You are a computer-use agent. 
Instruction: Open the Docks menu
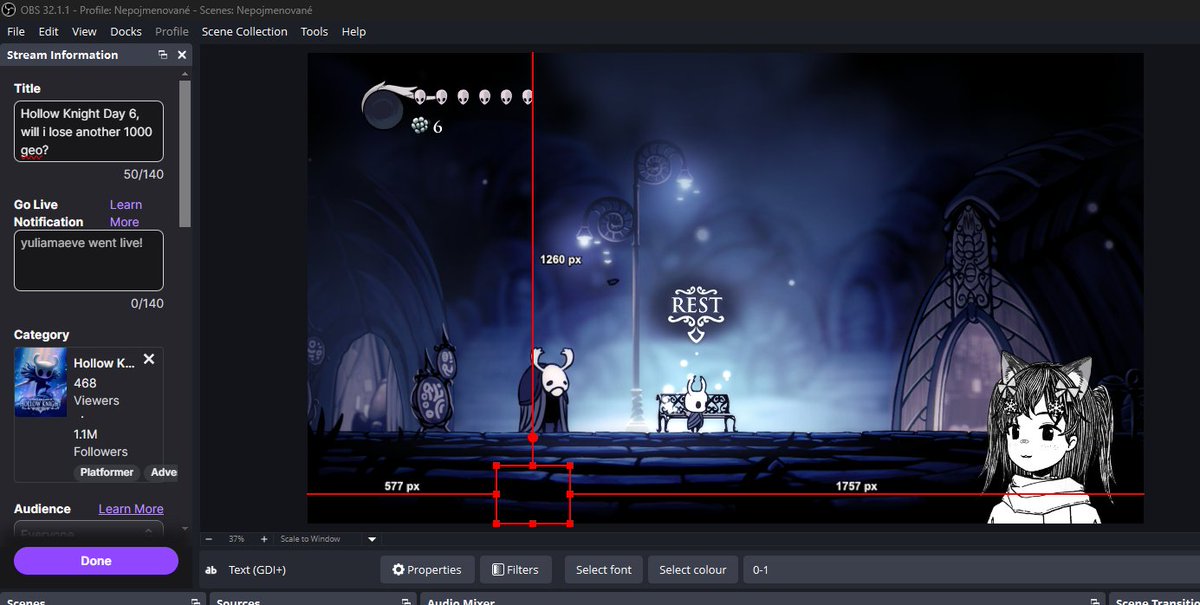(126, 32)
